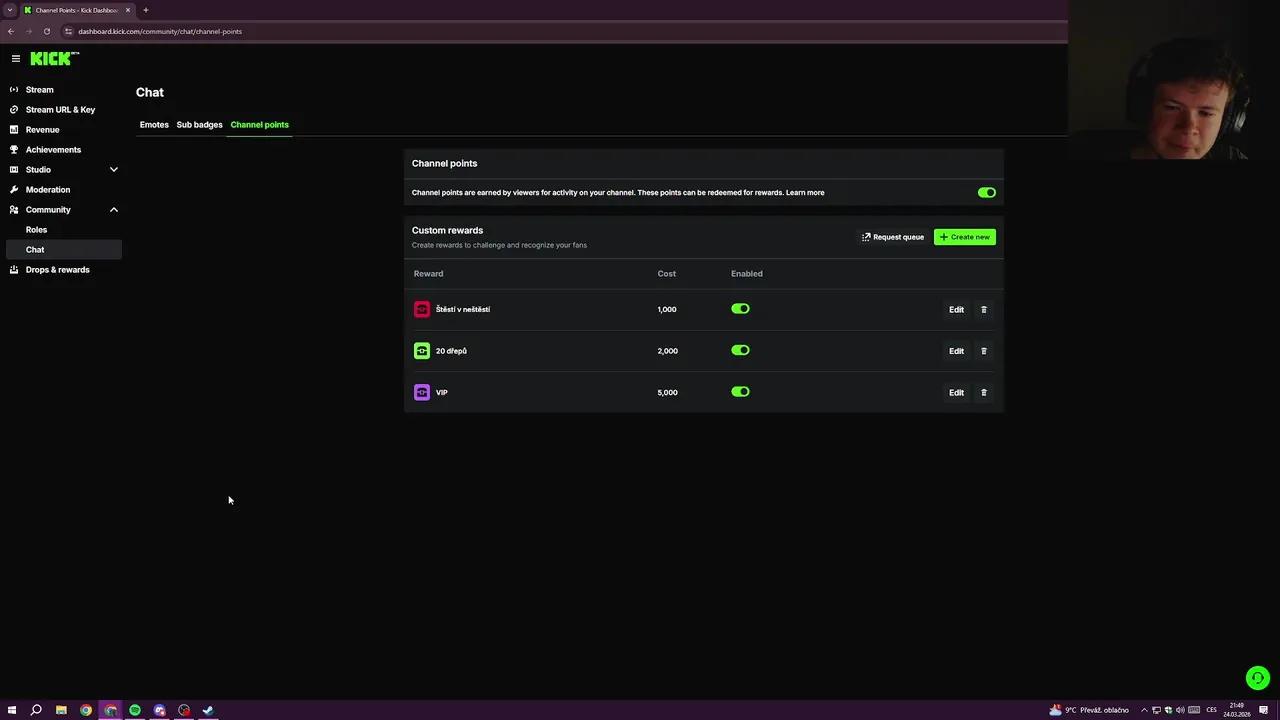The height and width of the screenshot is (720, 1280).
Task: Open the green support chat bubble
Action: [x=1257, y=678]
